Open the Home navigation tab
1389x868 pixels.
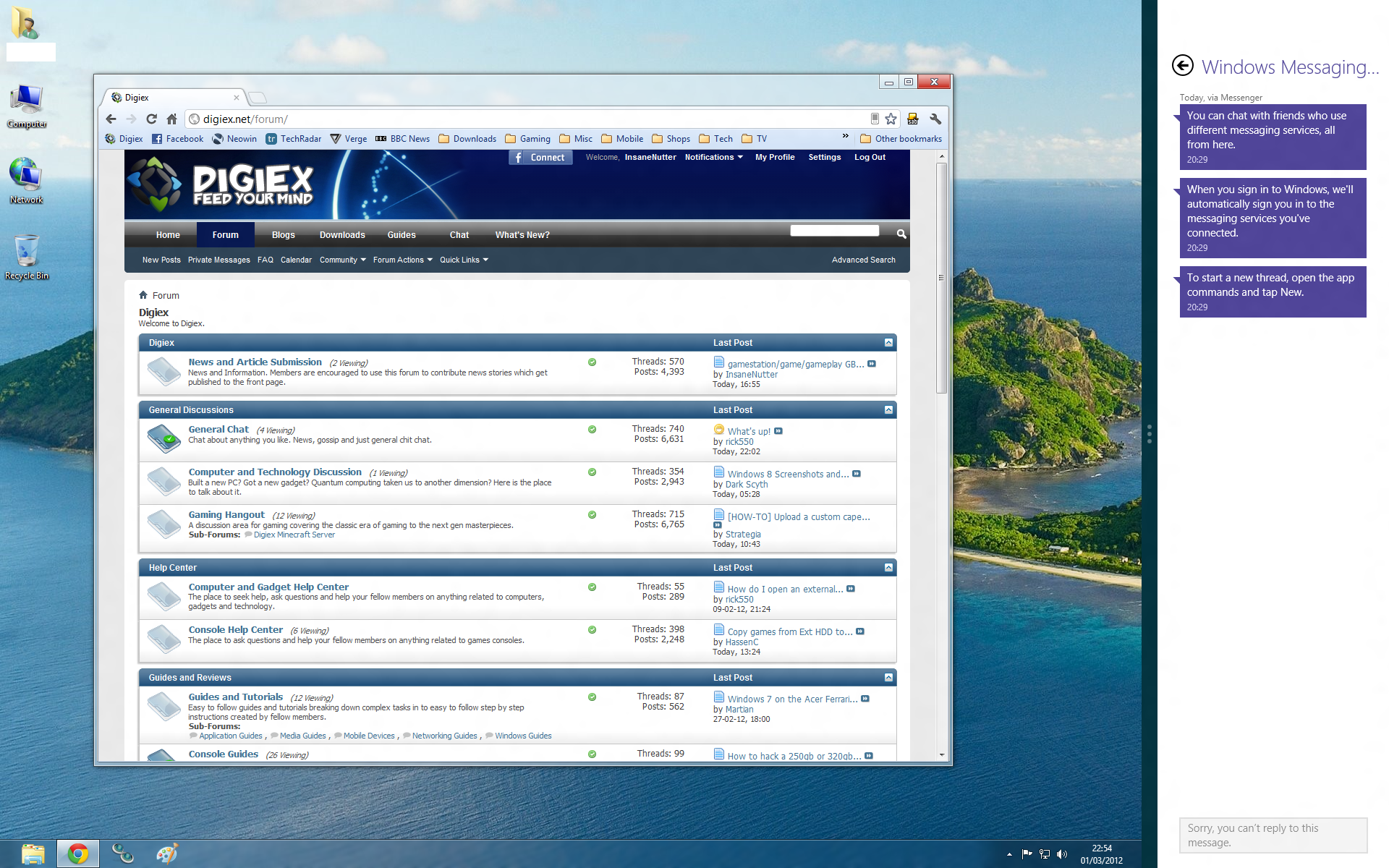168,235
